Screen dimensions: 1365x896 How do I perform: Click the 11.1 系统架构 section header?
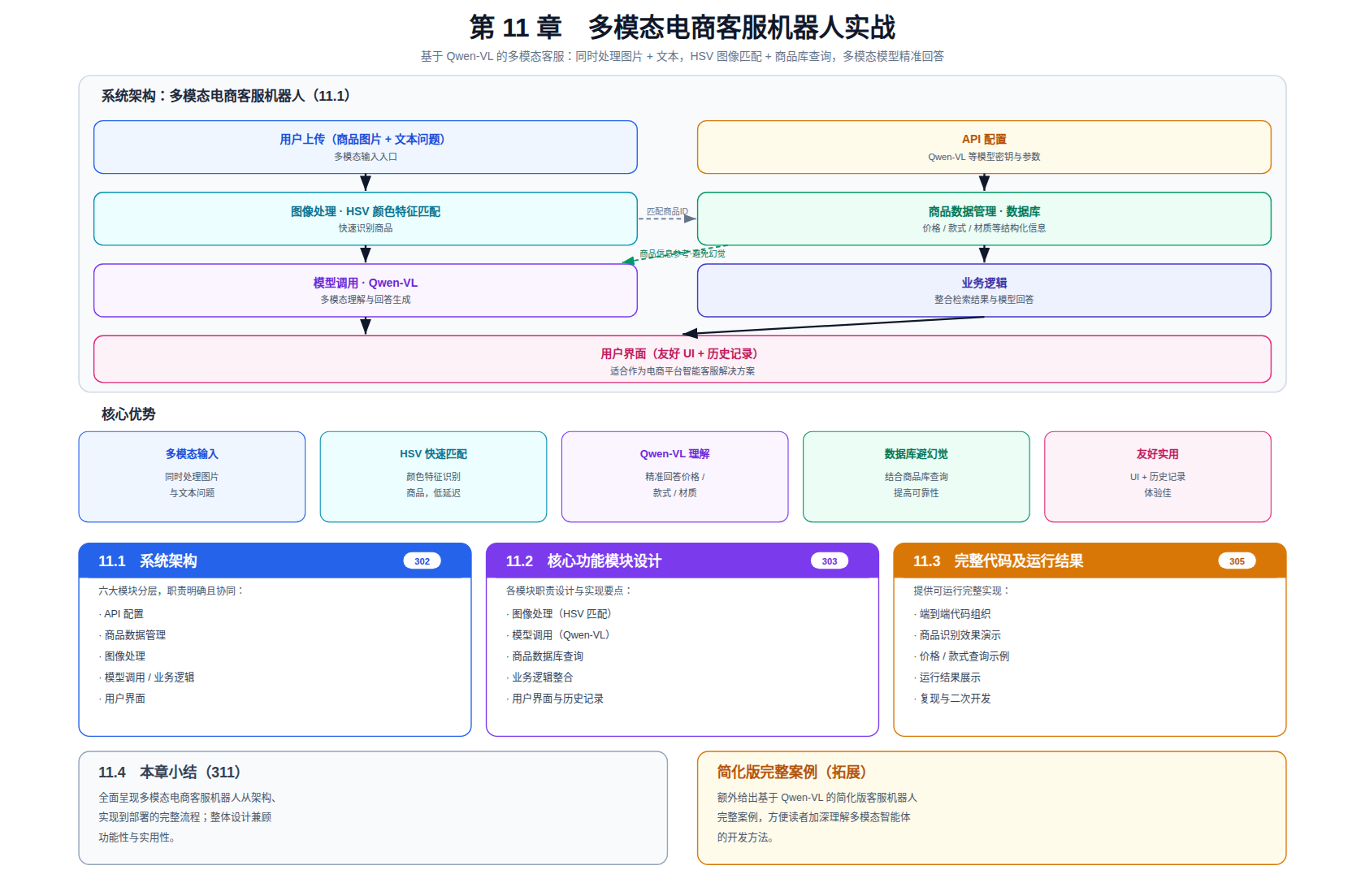pyautogui.click(x=275, y=561)
